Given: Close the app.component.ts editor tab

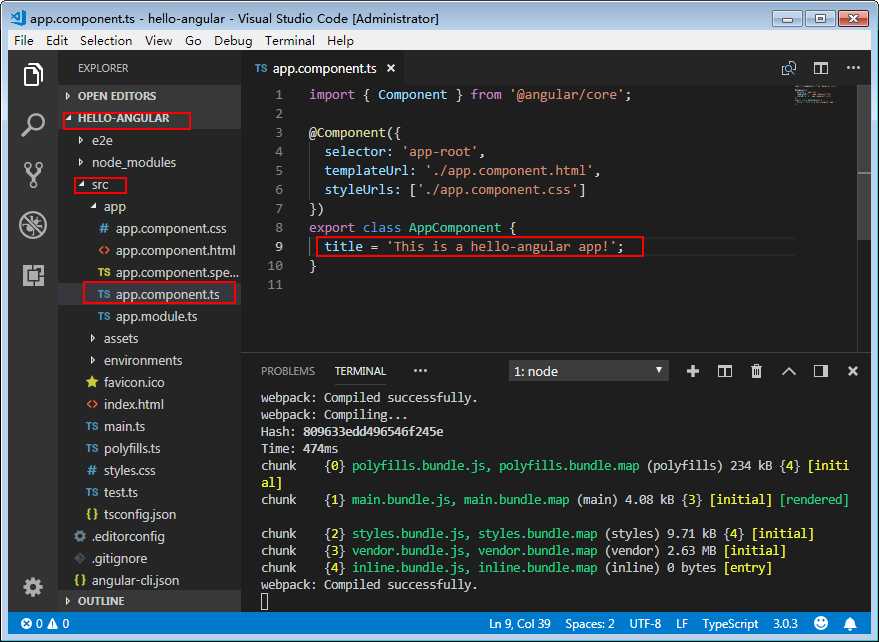Looking at the screenshot, I should click(391, 68).
